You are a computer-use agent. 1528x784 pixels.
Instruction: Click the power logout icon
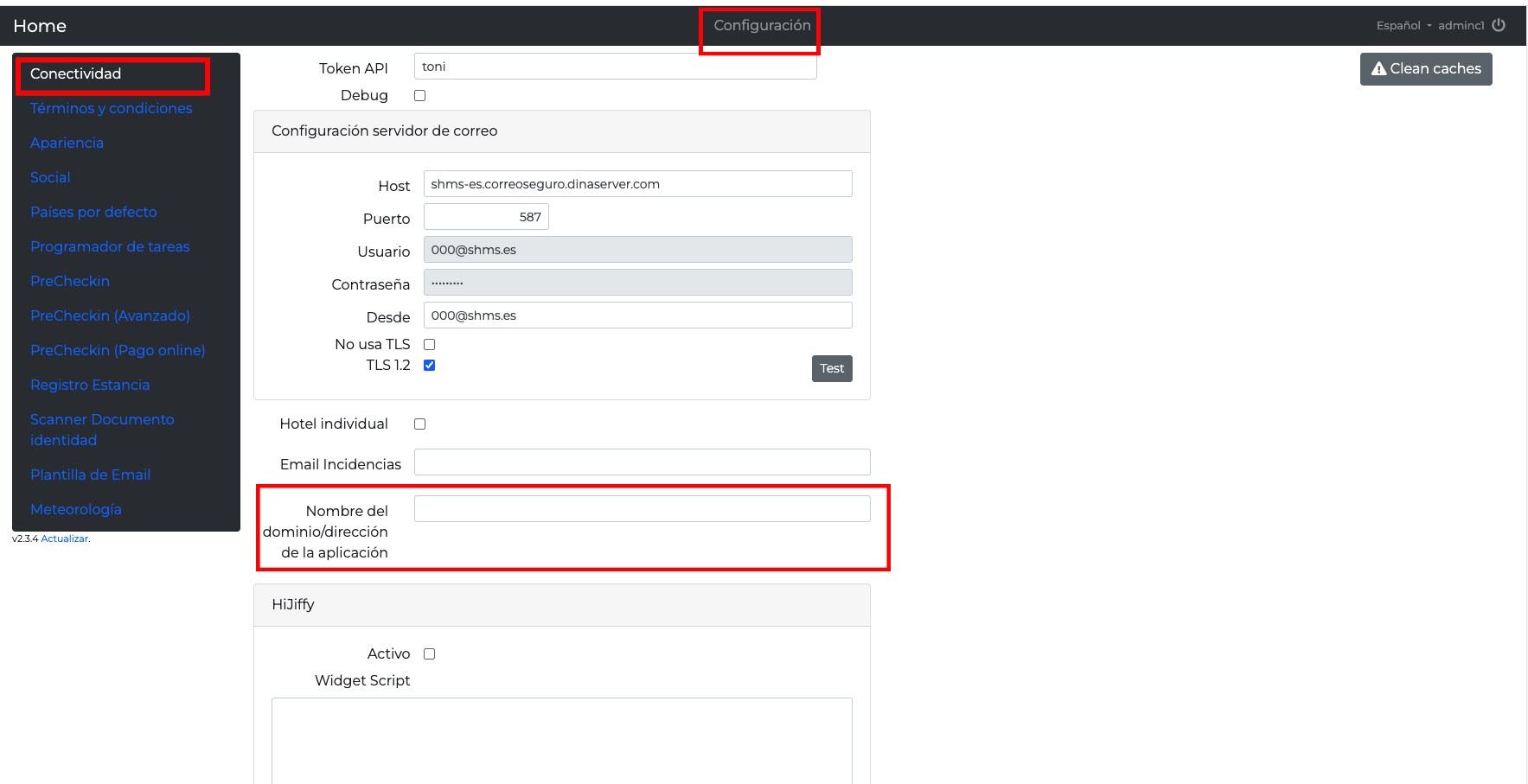point(1499,25)
